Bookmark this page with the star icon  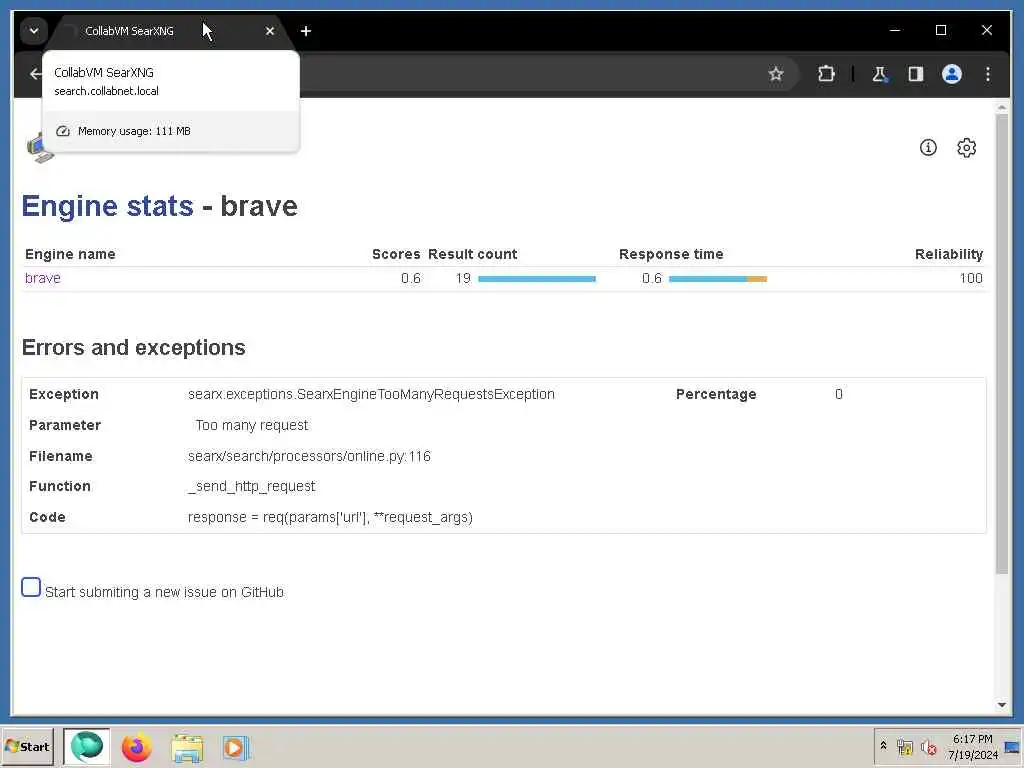click(775, 74)
